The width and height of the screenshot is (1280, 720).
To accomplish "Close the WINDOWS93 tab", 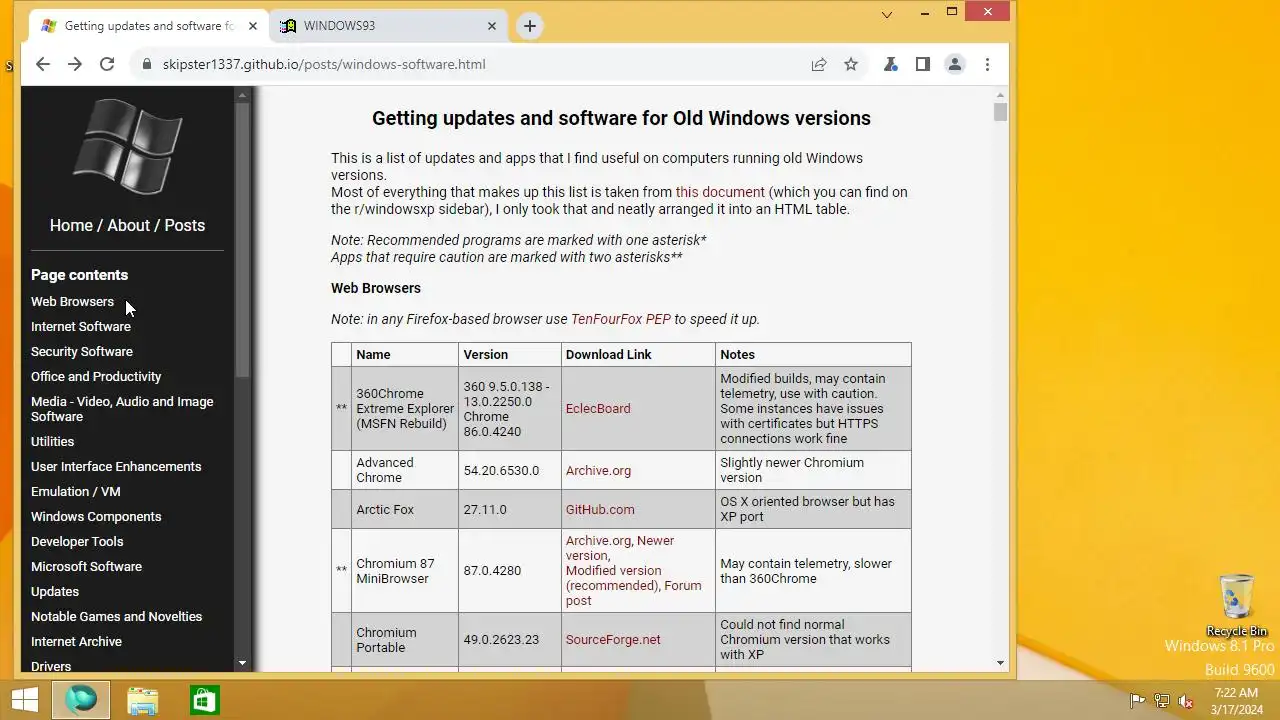I will [492, 26].
